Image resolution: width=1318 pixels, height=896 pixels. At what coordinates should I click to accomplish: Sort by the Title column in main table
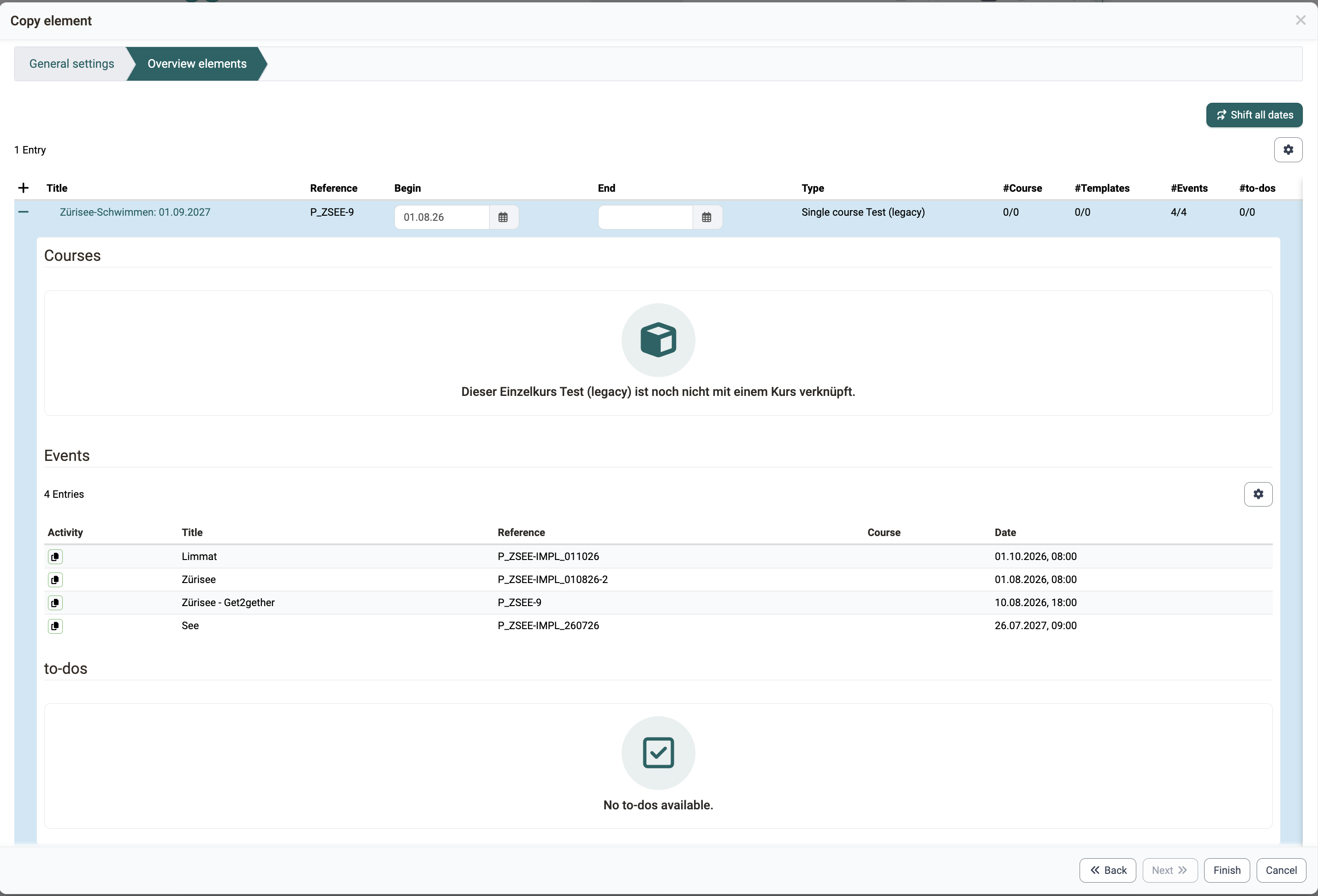click(x=57, y=188)
